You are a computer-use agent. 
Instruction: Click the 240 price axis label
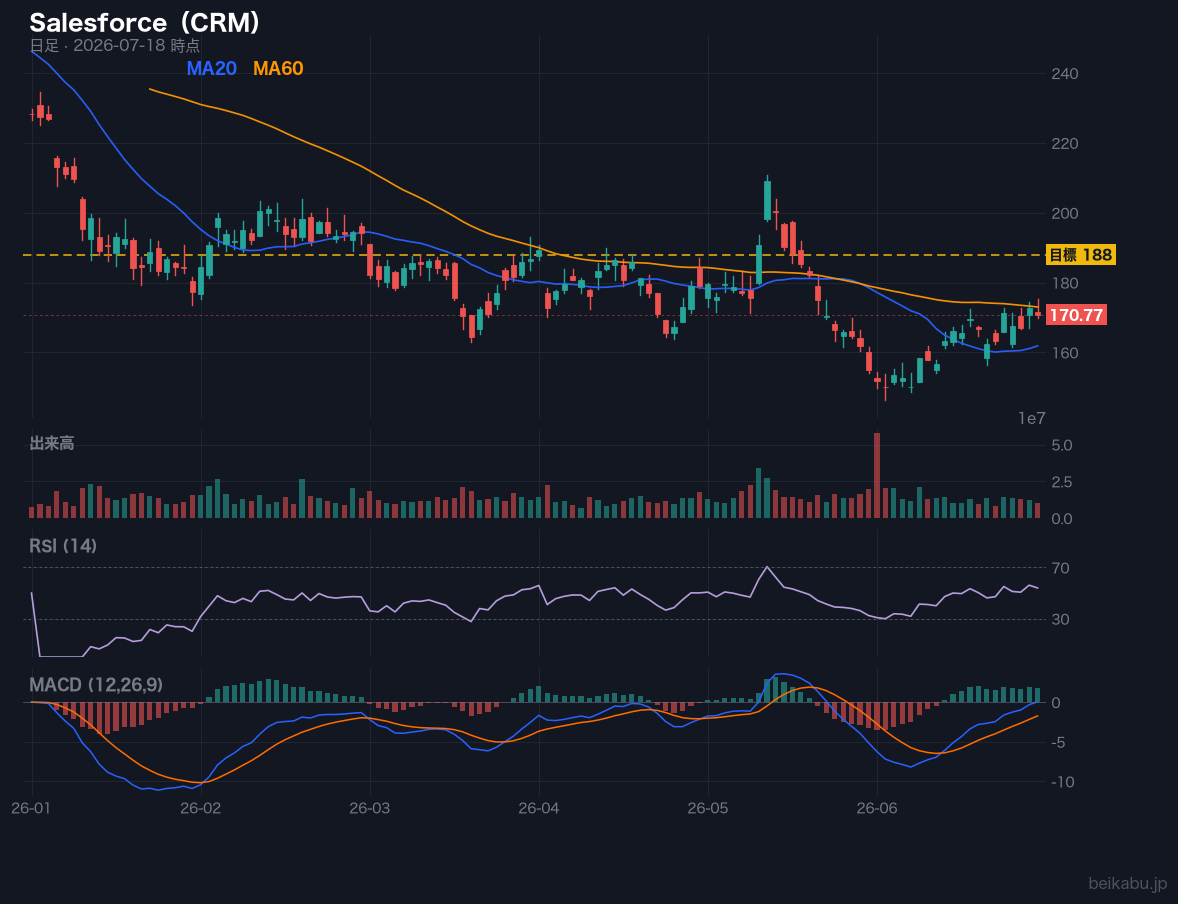1064,74
